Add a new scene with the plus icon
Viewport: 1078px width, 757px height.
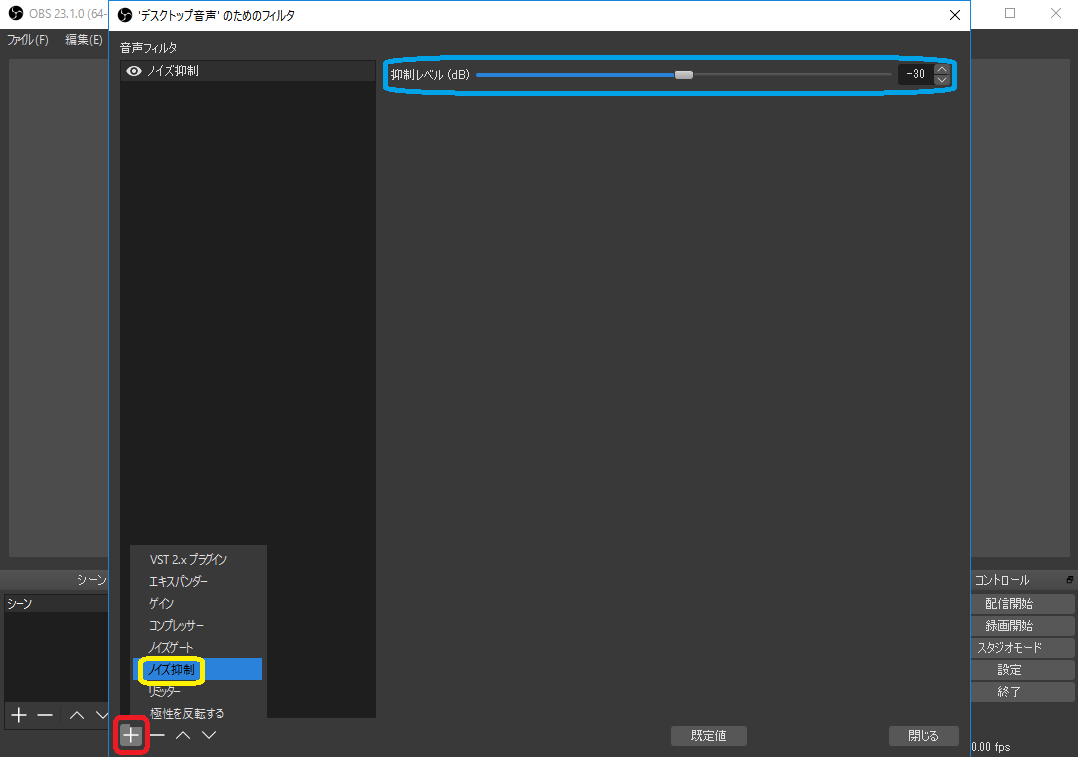18,715
